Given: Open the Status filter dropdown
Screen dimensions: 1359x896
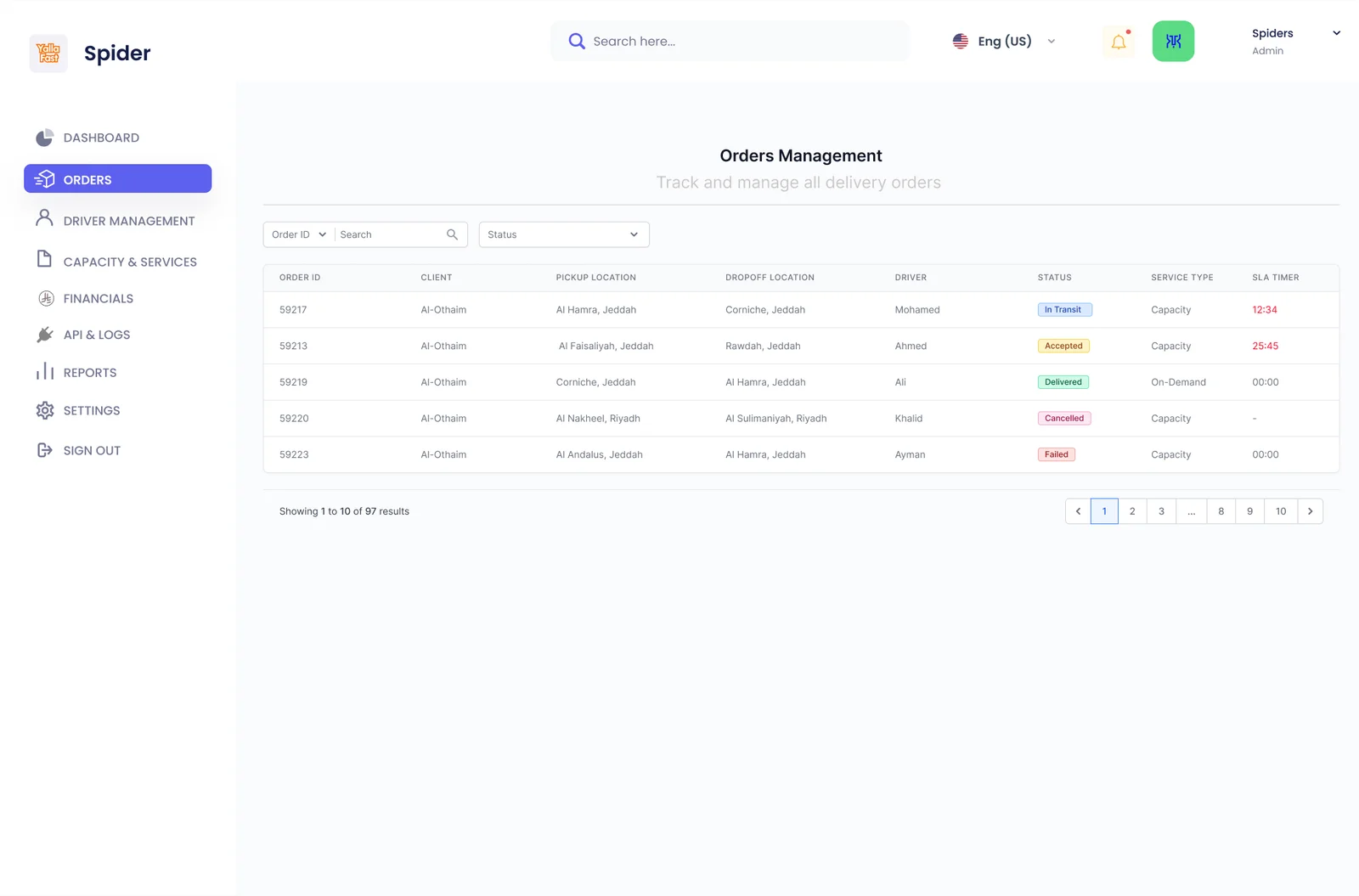Looking at the screenshot, I should [x=564, y=234].
